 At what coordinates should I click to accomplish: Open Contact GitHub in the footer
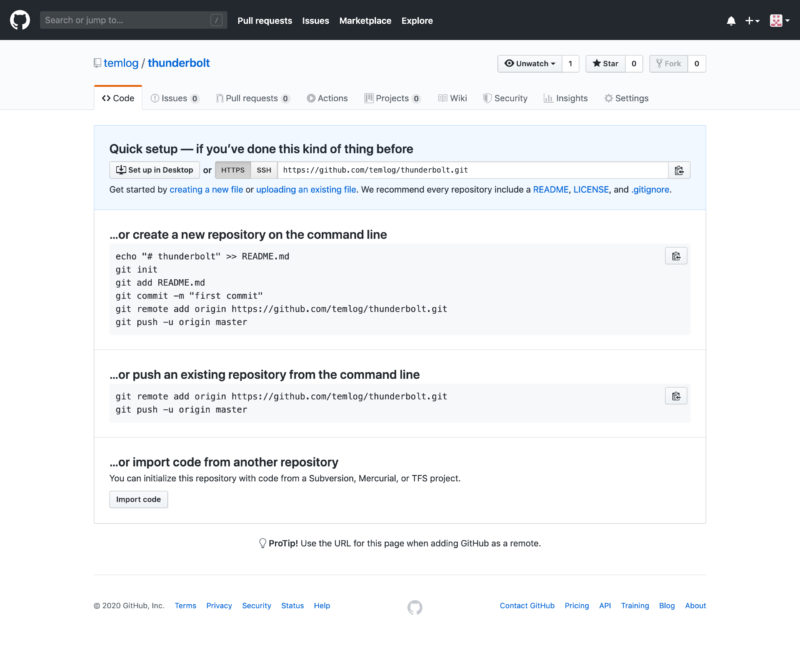pyautogui.click(x=527, y=606)
